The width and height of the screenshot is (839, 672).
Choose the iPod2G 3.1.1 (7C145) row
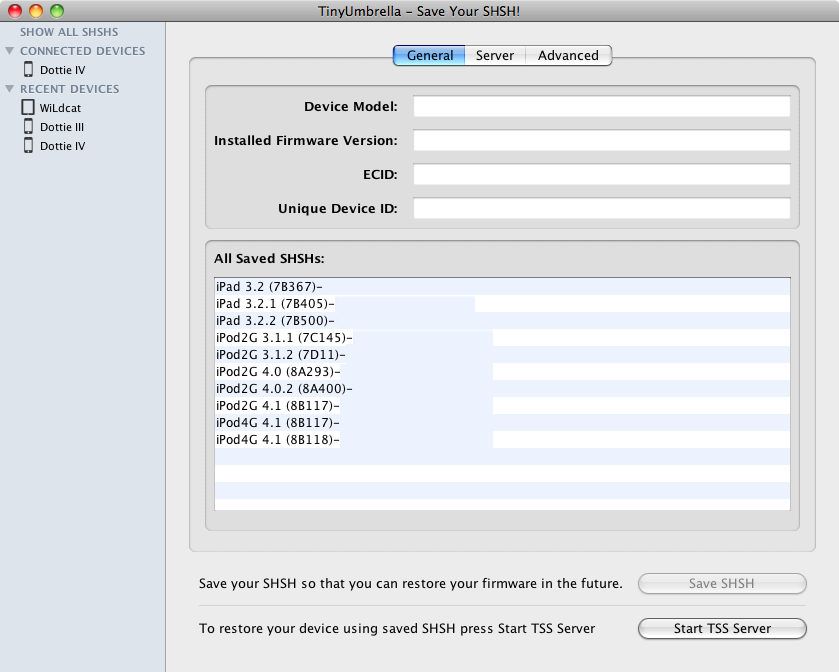click(x=502, y=338)
